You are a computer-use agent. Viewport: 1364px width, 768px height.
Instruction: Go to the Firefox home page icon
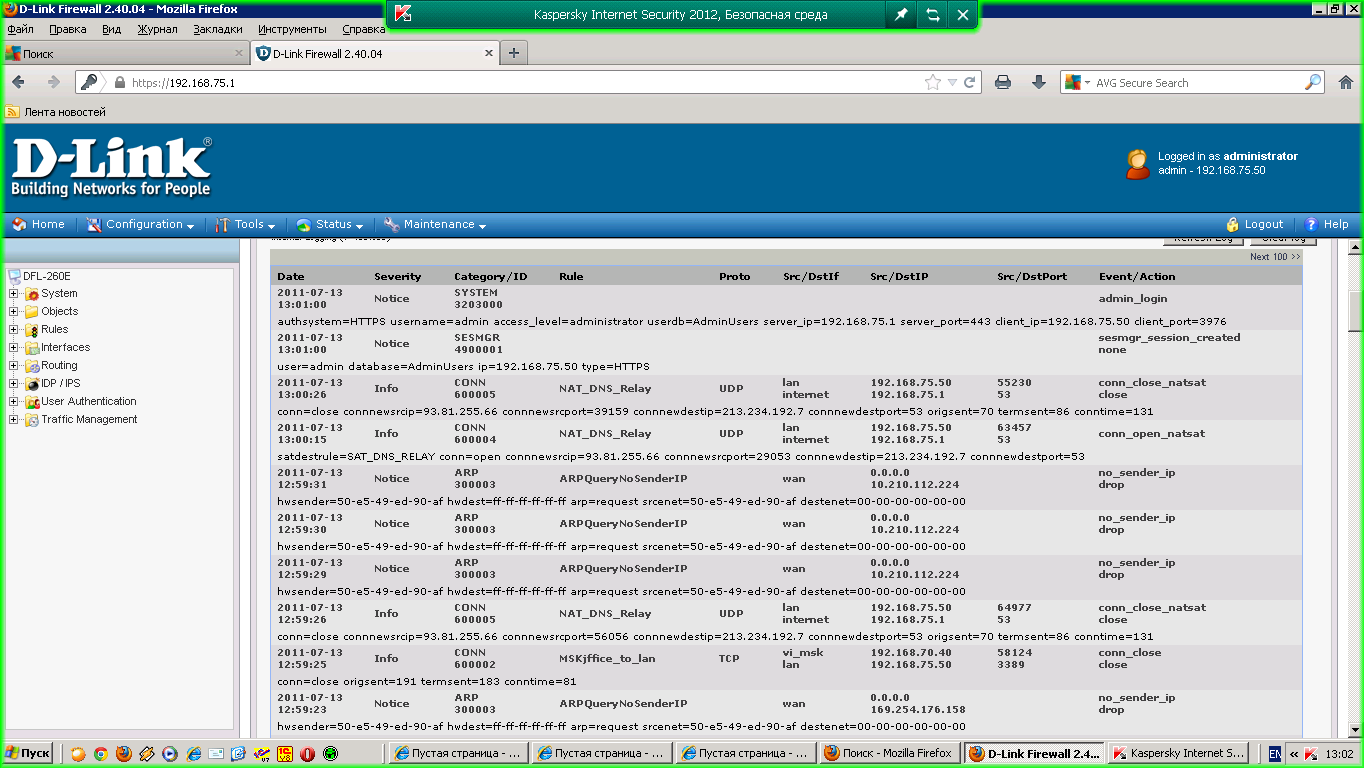[1346, 83]
